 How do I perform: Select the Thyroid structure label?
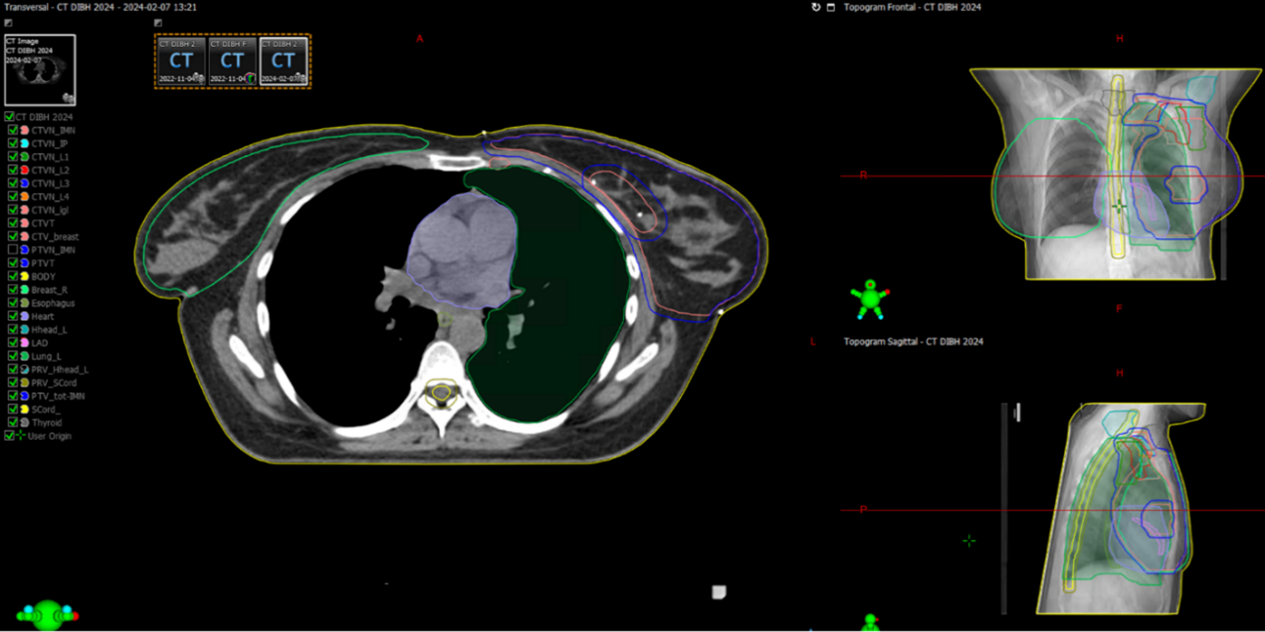coord(46,423)
